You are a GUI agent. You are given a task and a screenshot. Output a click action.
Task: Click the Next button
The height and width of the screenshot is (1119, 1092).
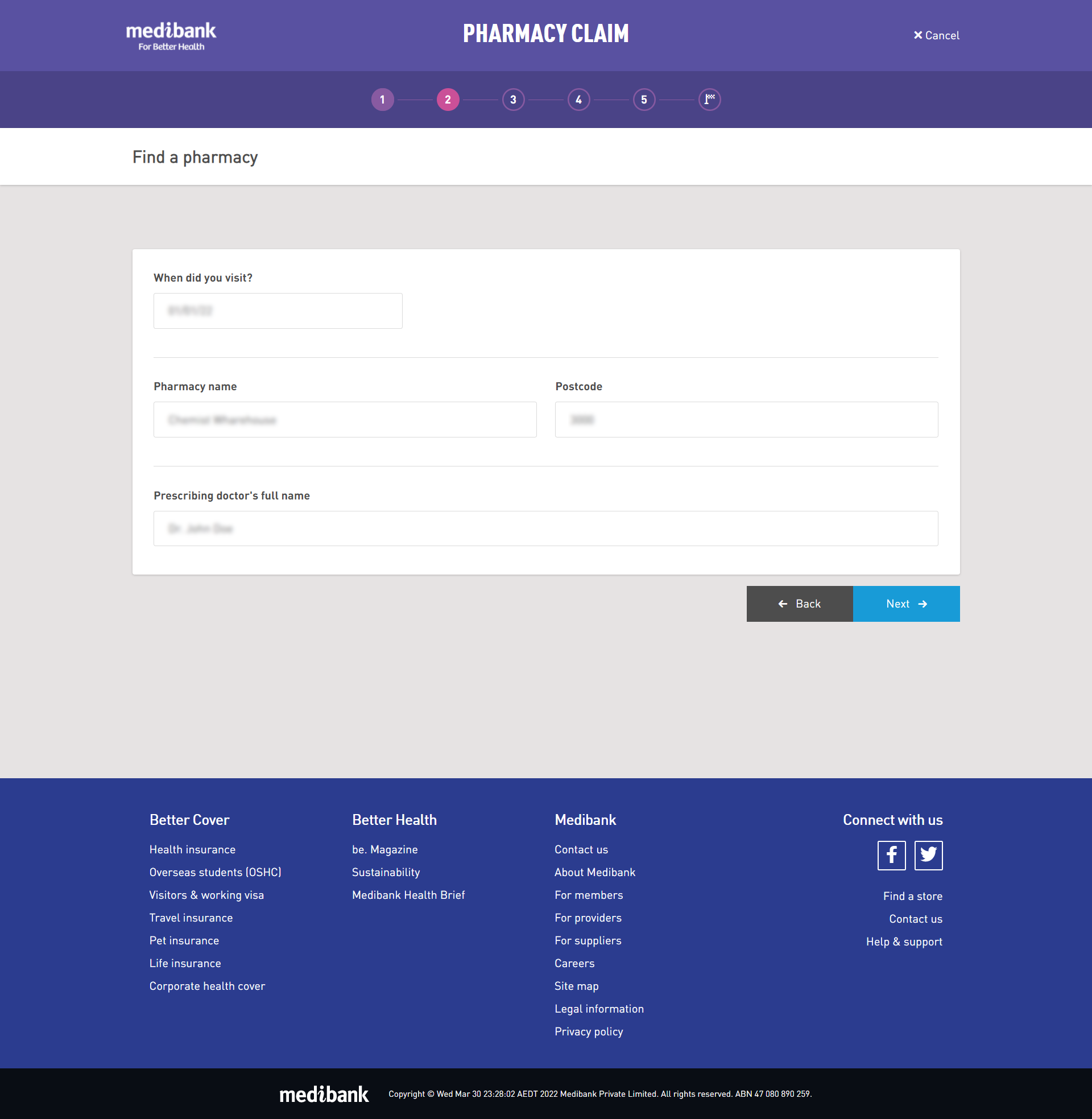(906, 604)
